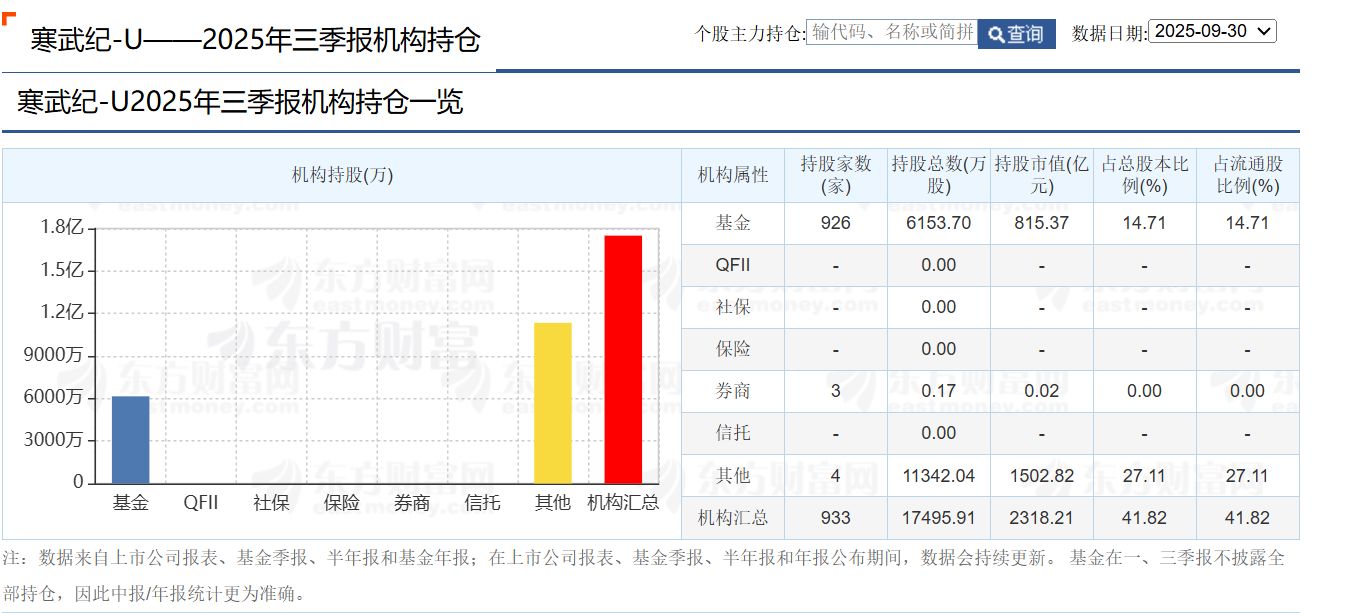1348x613 pixels.
Task: Click the value 1502.82 in 其他 row
Action: (1042, 475)
